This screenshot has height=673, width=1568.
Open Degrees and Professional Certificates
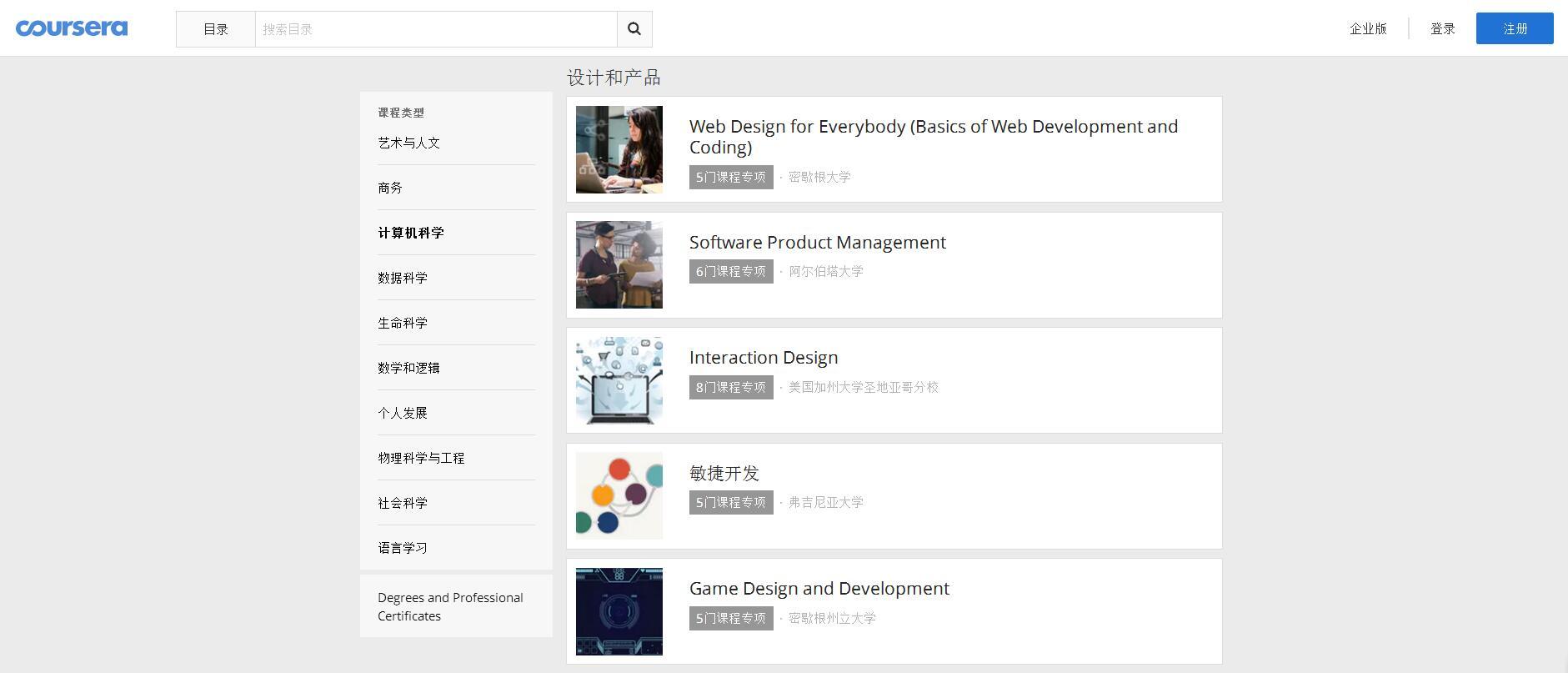click(x=450, y=607)
